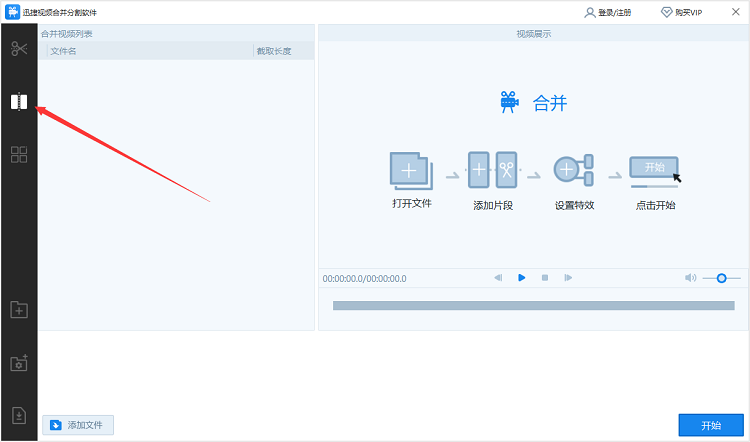The height and width of the screenshot is (442, 750).
Task: Click the 登录/注册 login link
Action: (607, 12)
